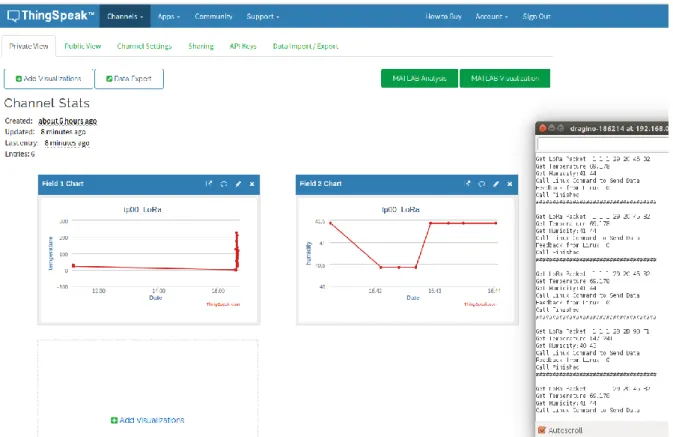Click the Field 2 Chart title
673x437 pixels.
click(321, 184)
